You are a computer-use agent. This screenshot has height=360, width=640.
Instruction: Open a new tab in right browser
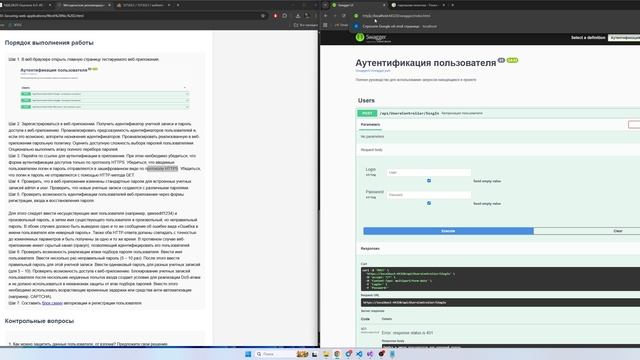point(453,5)
